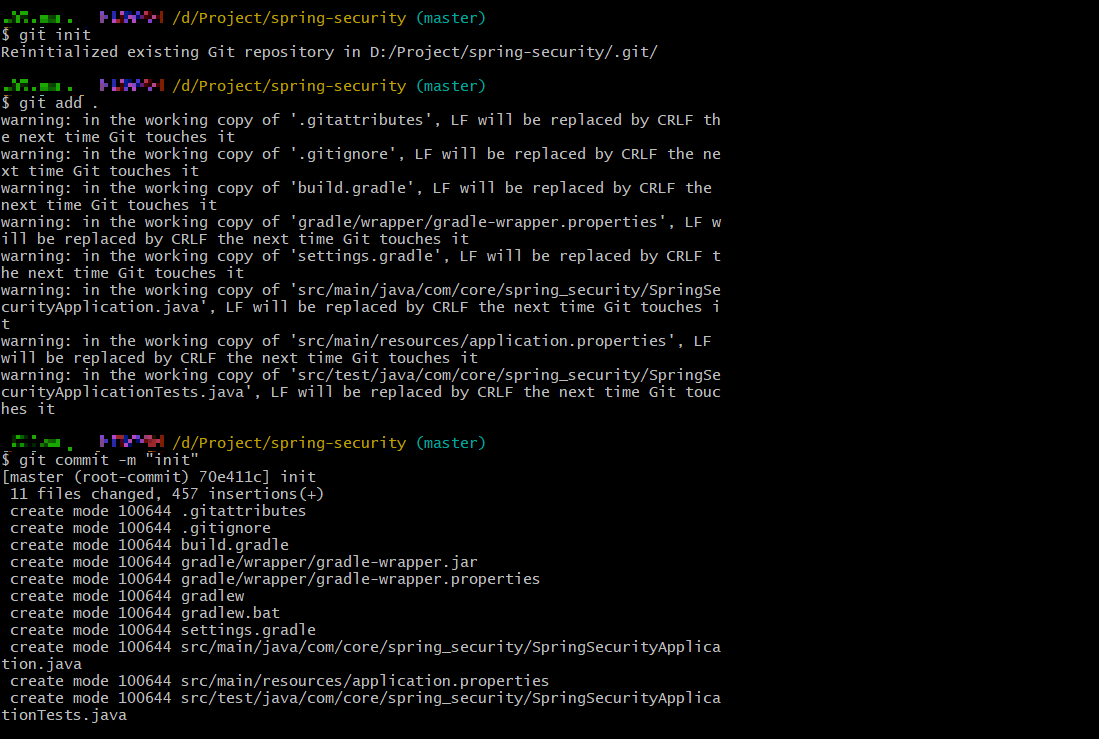Click the "create mode 100644 settings.gradle" line
Image resolution: width=1099 pixels, height=739 pixels.
coord(163,630)
